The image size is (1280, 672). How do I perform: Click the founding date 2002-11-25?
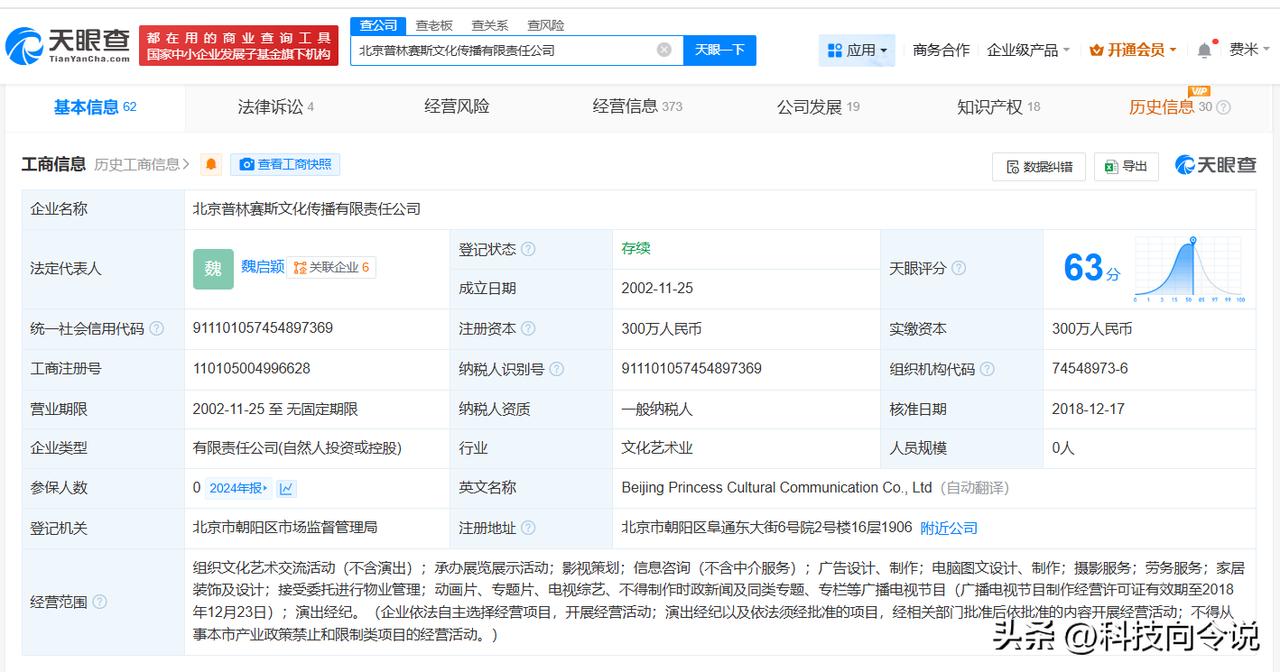pos(657,288)
